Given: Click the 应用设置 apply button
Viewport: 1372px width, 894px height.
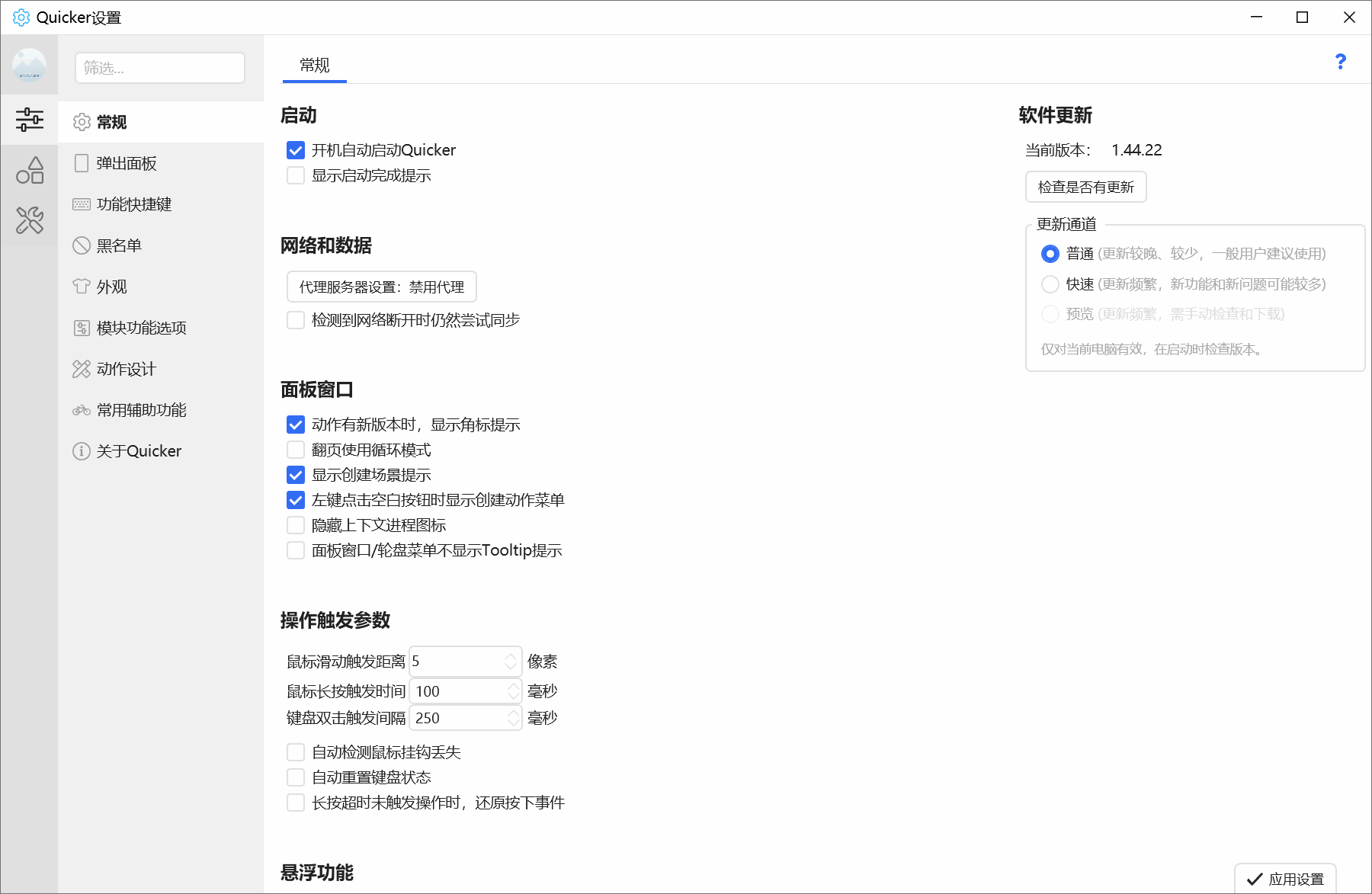Looking at the screenshot, I should click(x=1285, y=879).
